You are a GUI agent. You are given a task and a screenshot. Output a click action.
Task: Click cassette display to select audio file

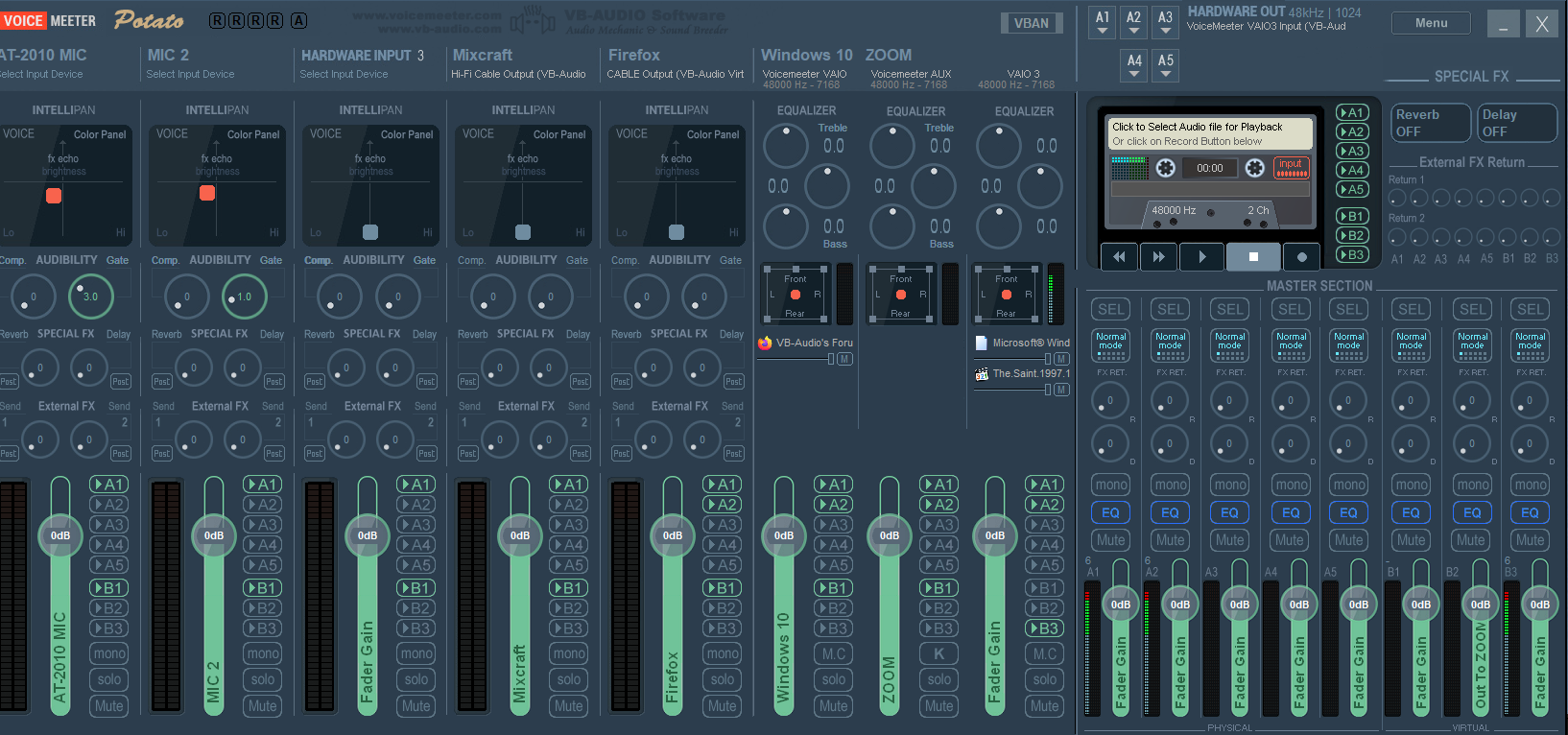coord(1210,133)
